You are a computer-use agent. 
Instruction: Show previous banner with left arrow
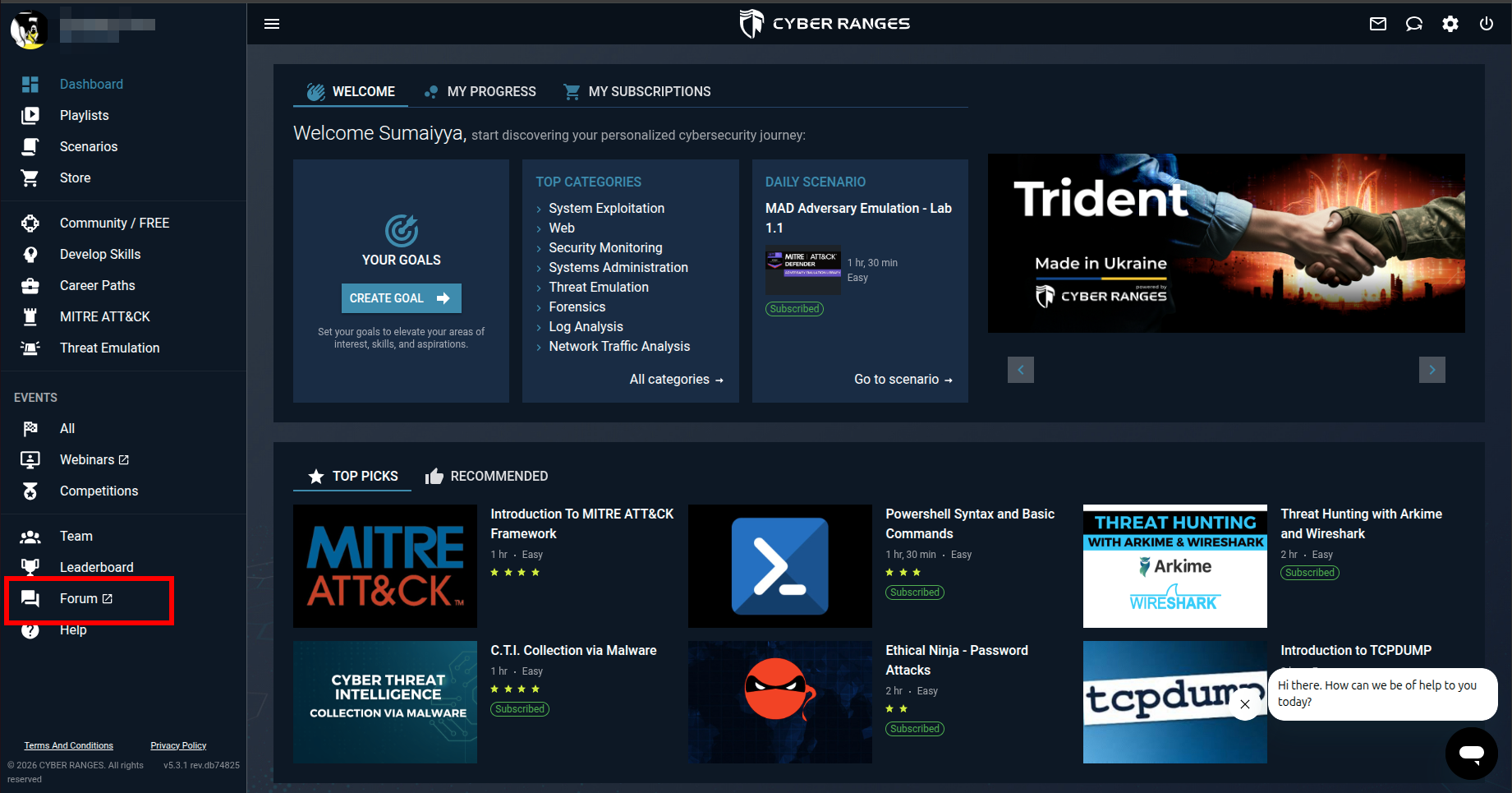click(1021, 370)
